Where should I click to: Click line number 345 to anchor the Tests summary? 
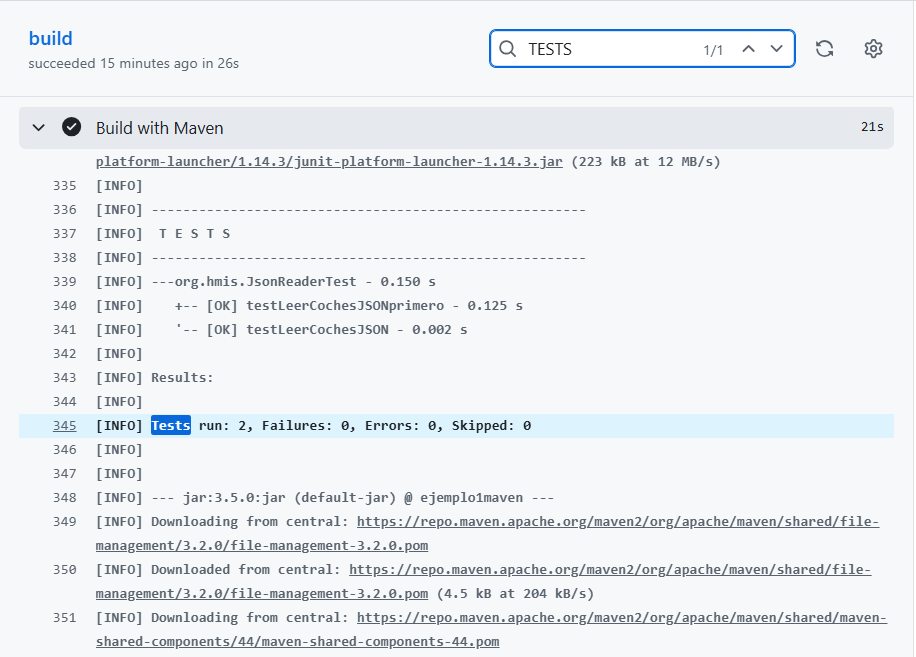(64, 425)
